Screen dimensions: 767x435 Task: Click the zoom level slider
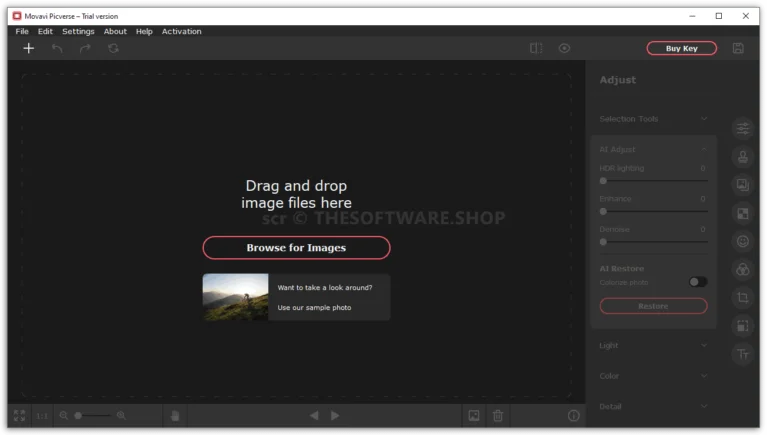click(92, 415)
